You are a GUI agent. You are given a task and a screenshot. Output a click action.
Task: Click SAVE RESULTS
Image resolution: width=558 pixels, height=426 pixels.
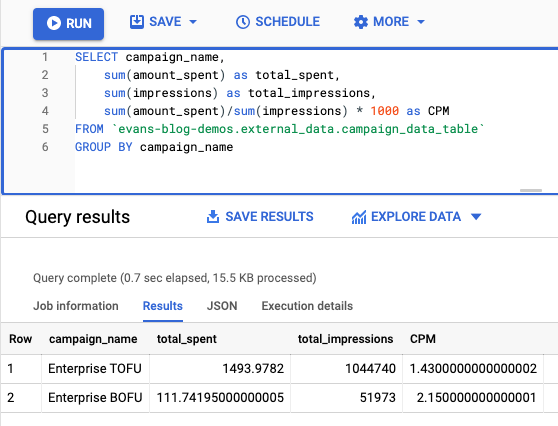point(260,216)
